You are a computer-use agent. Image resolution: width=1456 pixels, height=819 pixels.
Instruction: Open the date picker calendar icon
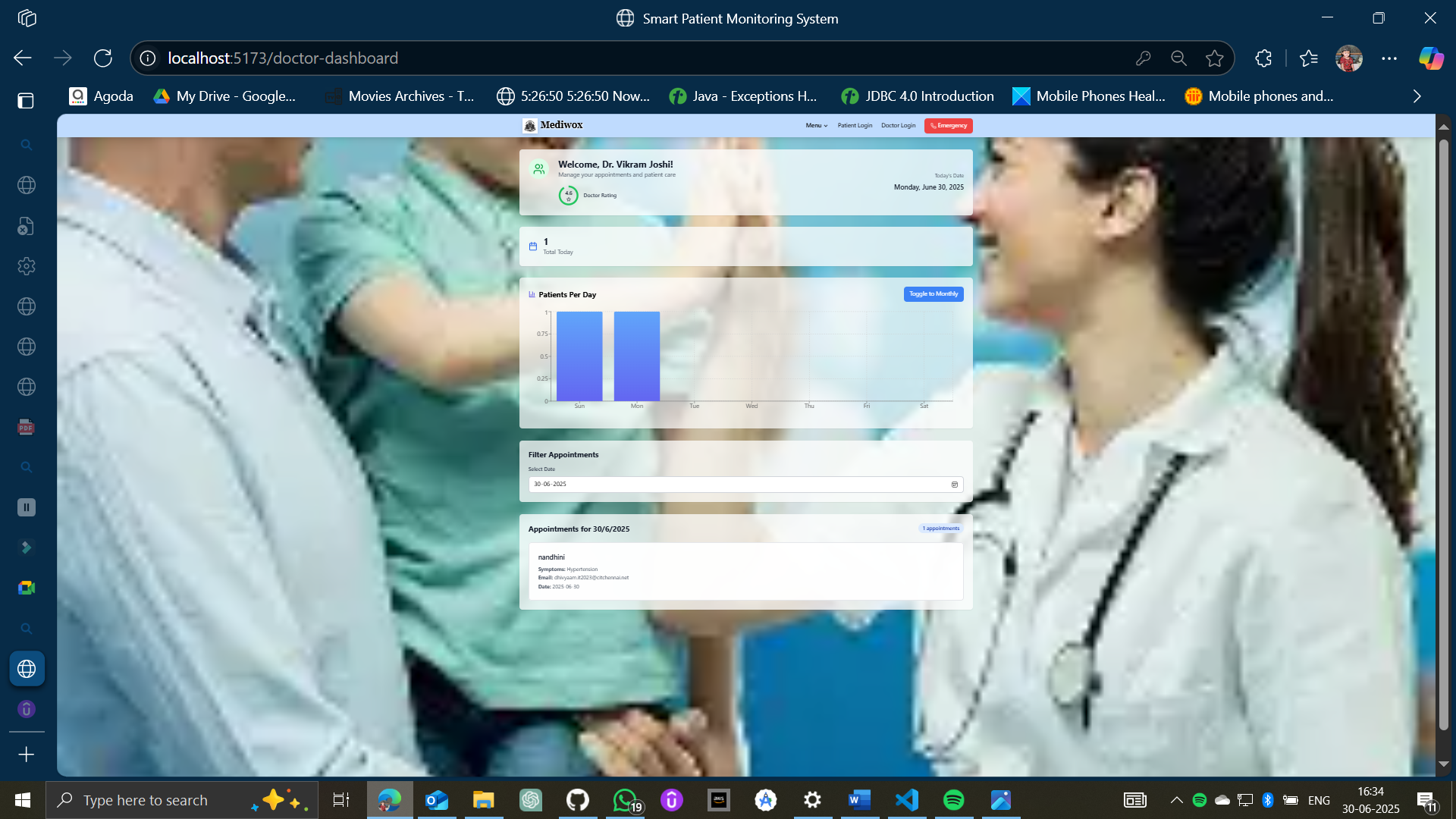tap(955, 485)
